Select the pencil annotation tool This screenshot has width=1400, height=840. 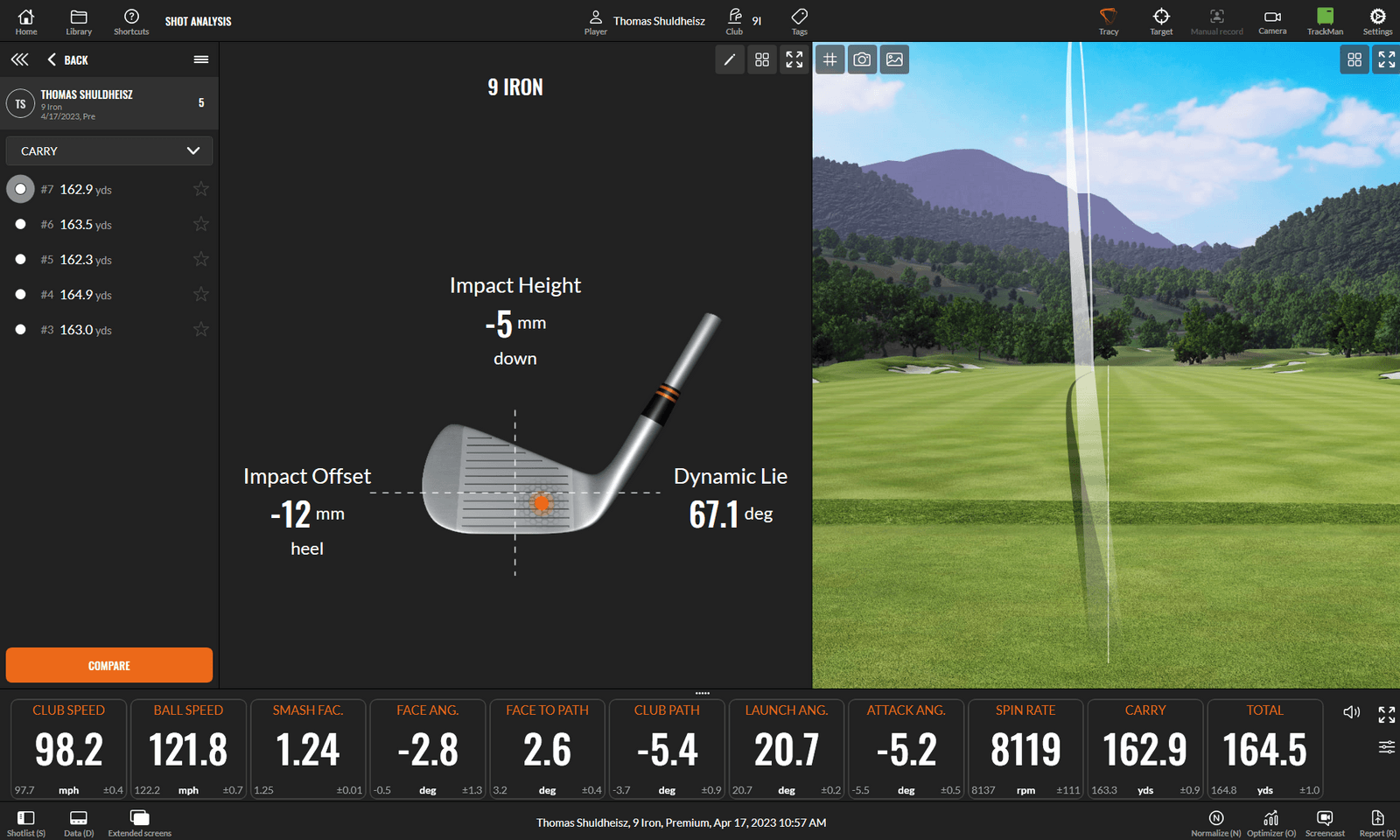[x=730, y=59]
